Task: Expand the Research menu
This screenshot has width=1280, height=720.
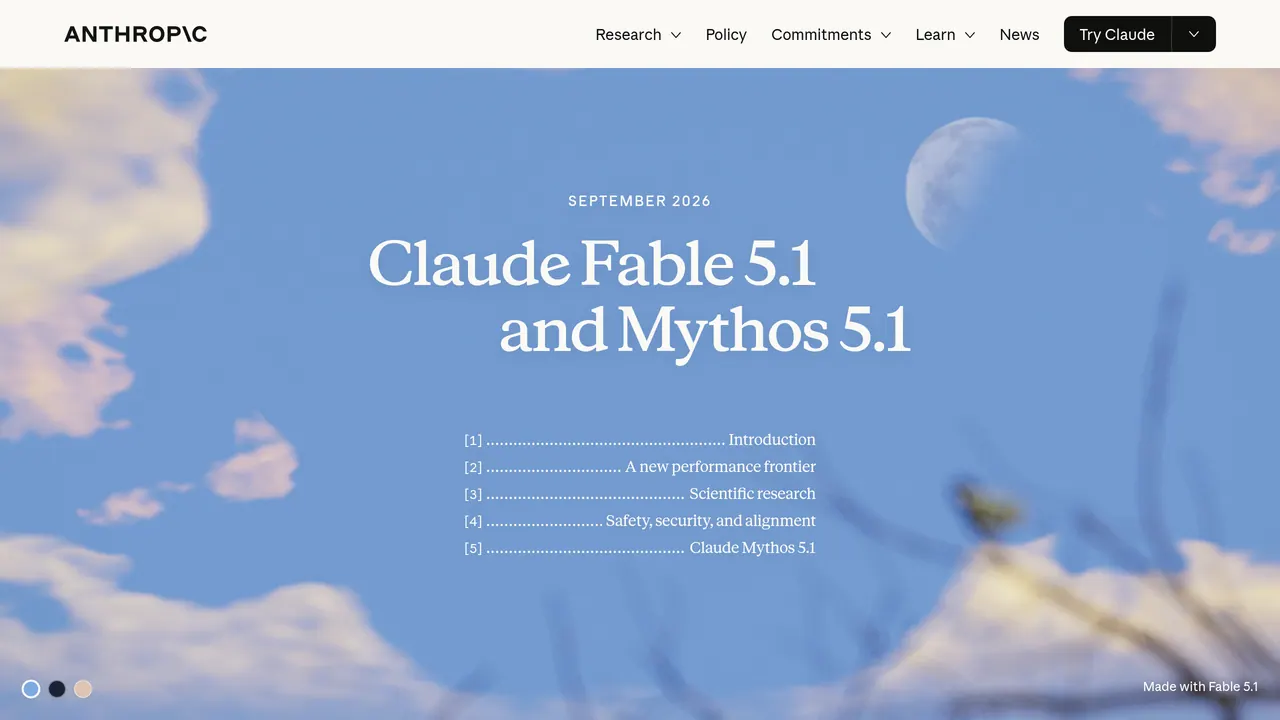Action: 638,34
